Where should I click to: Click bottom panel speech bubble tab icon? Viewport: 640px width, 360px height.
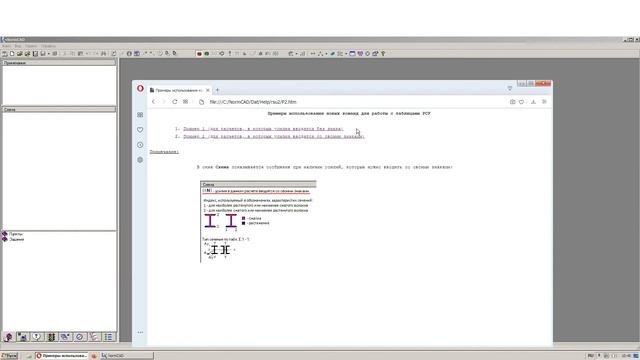(x=37, y=337)
